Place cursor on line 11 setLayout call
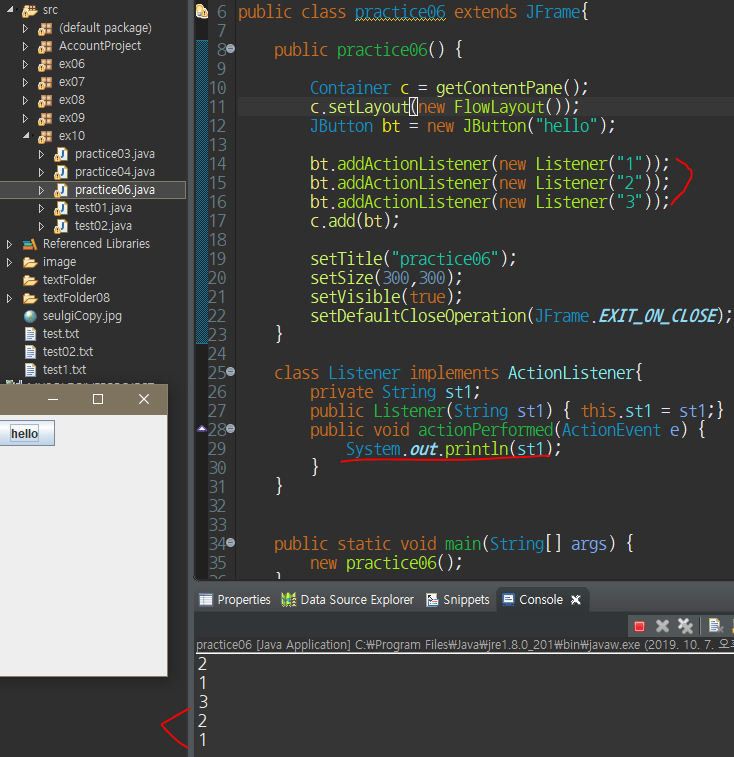Image resolution: width=734 pixels, height=757 pixels. (x=368, y=107)
